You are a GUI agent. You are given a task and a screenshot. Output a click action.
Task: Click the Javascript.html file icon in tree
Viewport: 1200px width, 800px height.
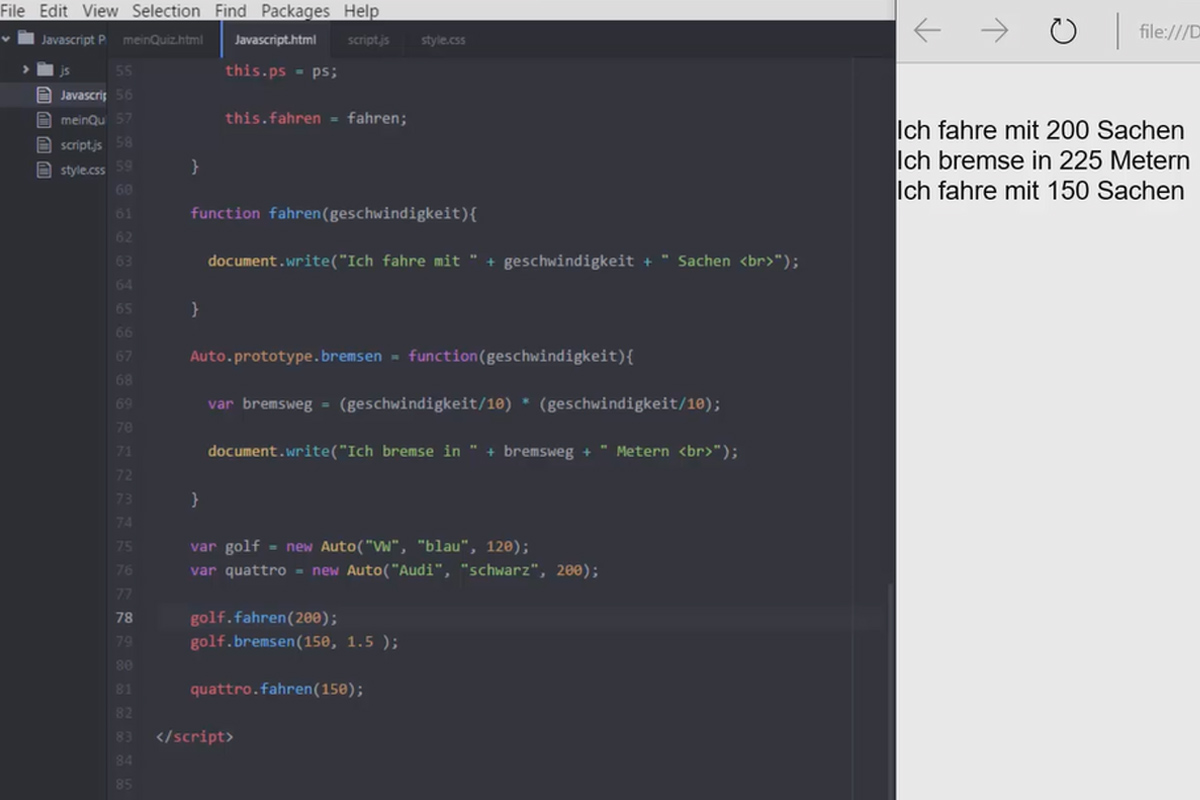point(44,95)
